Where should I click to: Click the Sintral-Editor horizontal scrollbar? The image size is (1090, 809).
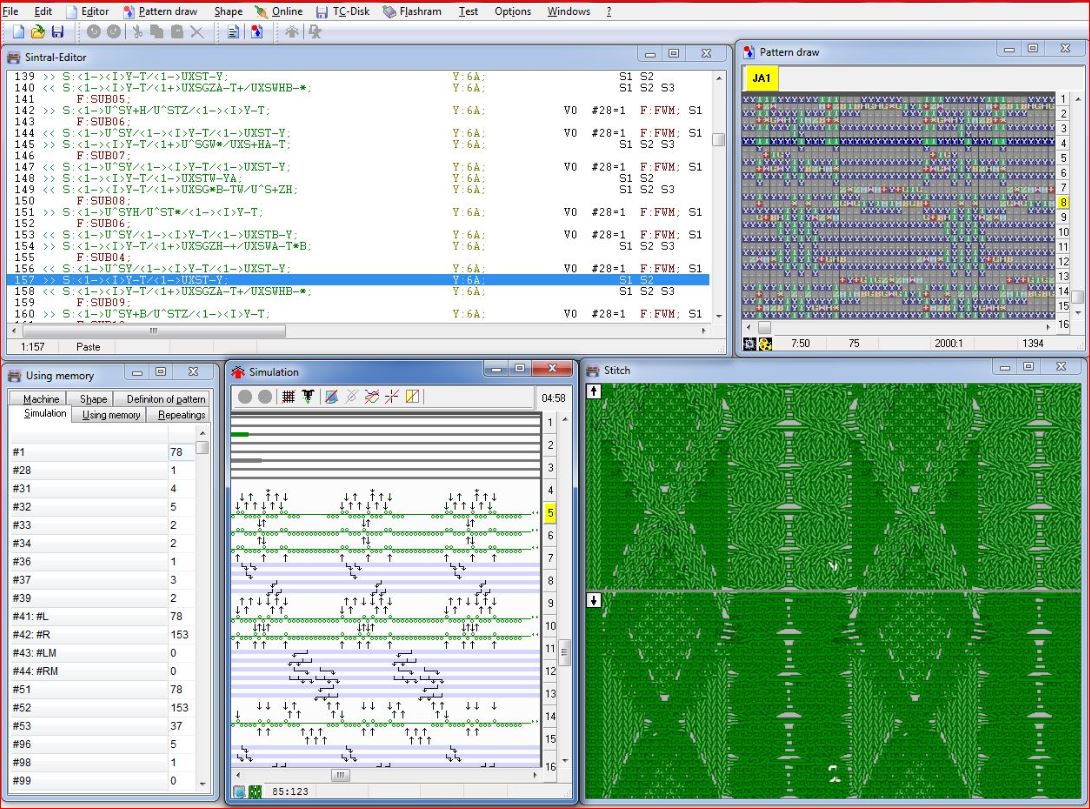tap(150, 330)
